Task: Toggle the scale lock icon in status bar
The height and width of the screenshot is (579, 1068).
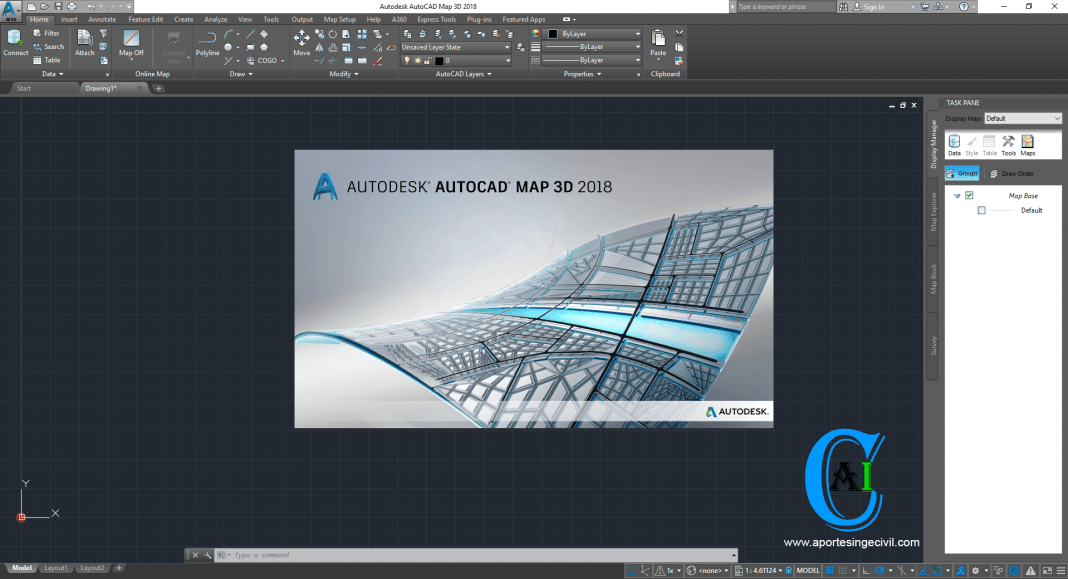Action: pos(789,571)
